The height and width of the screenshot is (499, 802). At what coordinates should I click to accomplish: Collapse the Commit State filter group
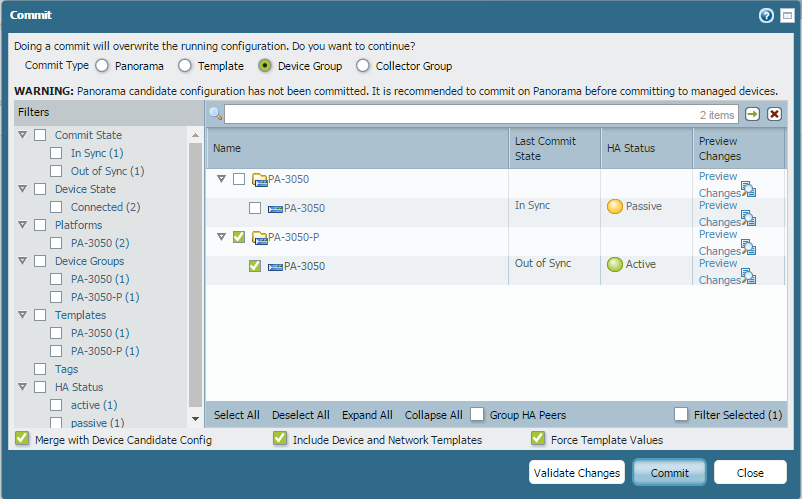(x=23, y=135)
